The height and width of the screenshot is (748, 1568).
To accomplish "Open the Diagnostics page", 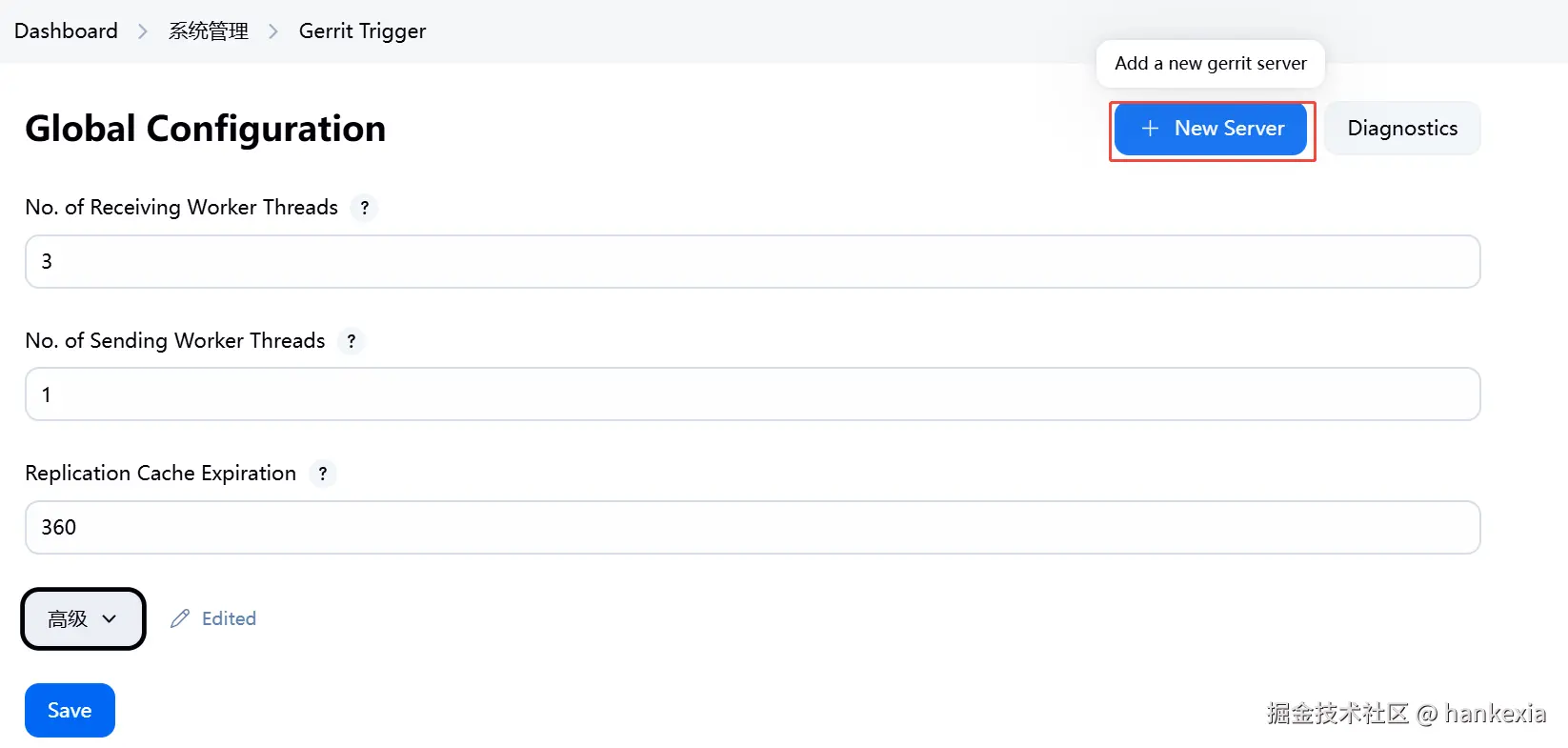I will click(x=1402, y=129).
